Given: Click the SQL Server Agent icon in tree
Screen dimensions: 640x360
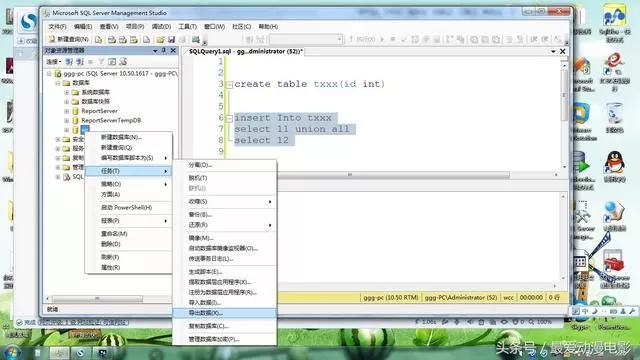Looking at the screenshot, I should tap(67, 177).
